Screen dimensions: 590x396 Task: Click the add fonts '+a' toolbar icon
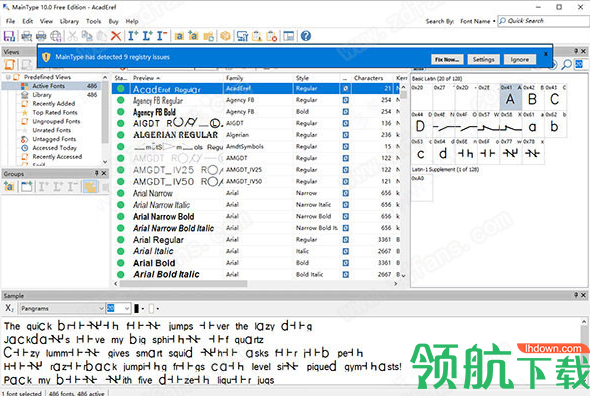pyautogui.click(x=193, y=36)
